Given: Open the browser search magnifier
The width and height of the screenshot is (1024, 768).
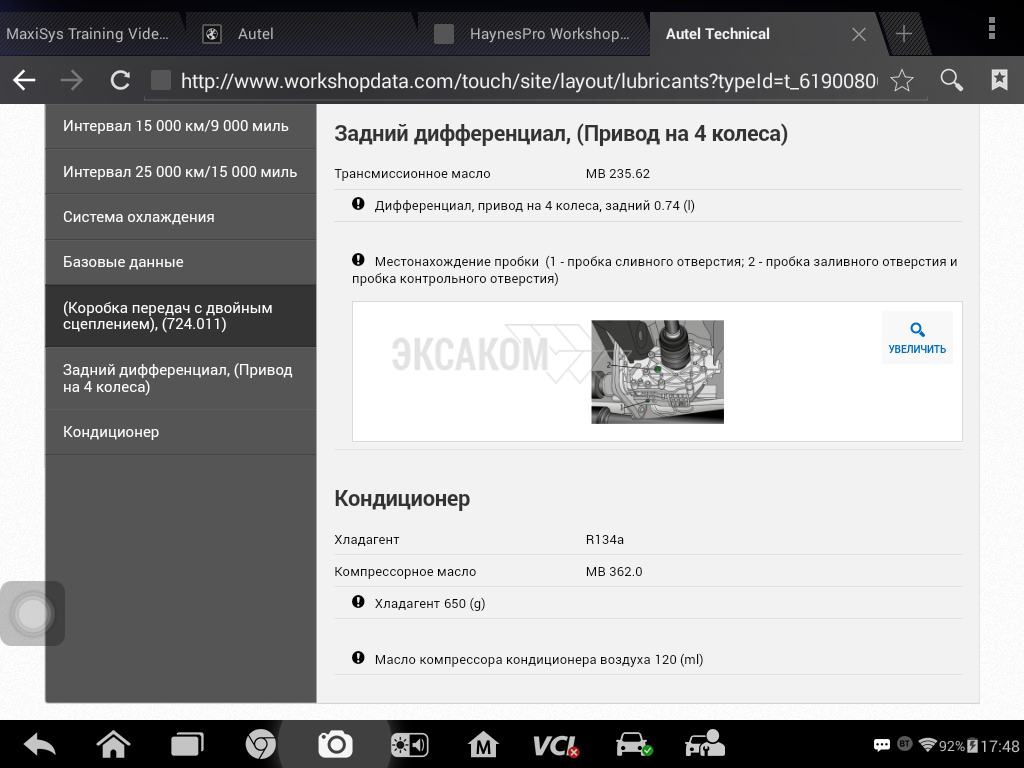Looking at the screenshot, I should click(952, 81).
